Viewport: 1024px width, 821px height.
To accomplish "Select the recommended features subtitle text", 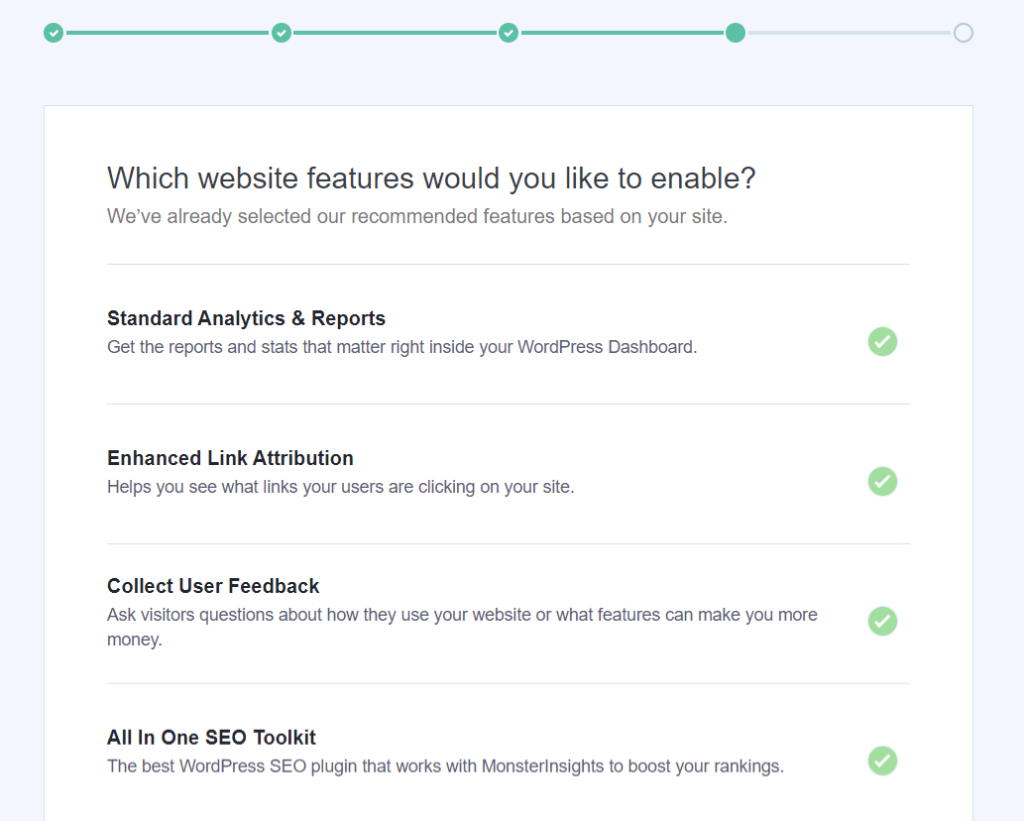I will [416, 216].
